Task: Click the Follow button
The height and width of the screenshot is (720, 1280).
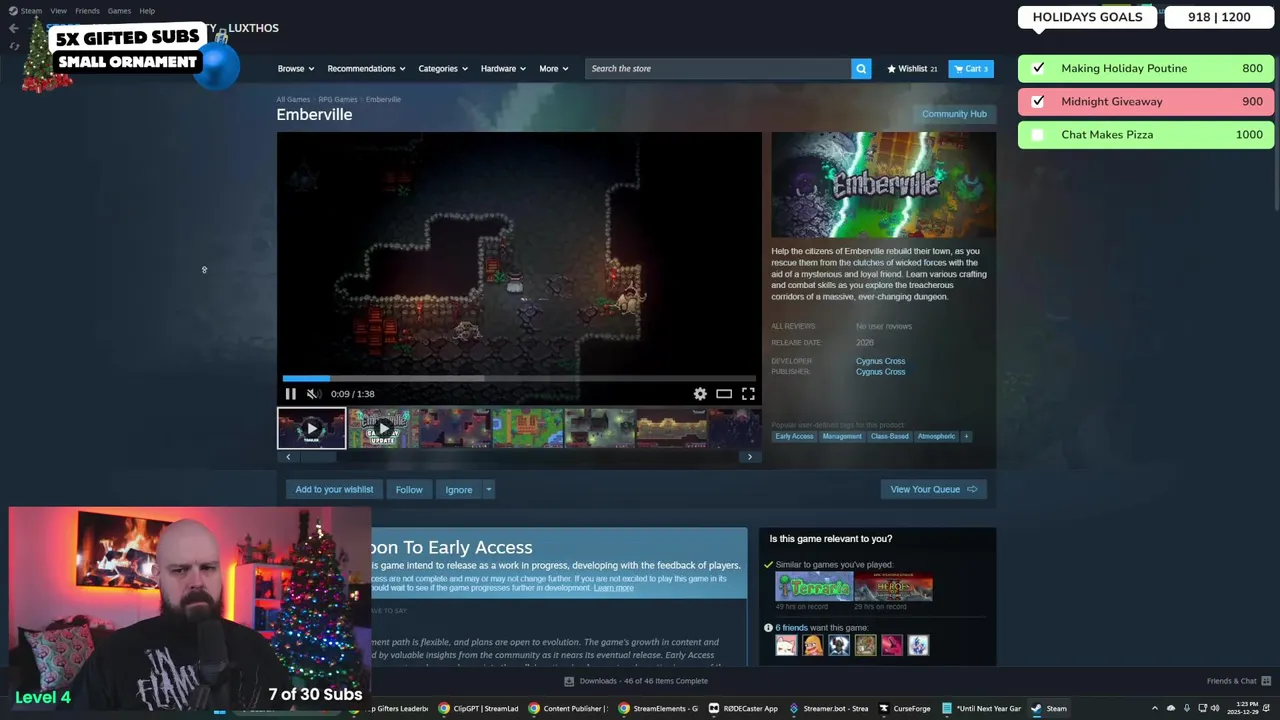Action: click(409, 489)
